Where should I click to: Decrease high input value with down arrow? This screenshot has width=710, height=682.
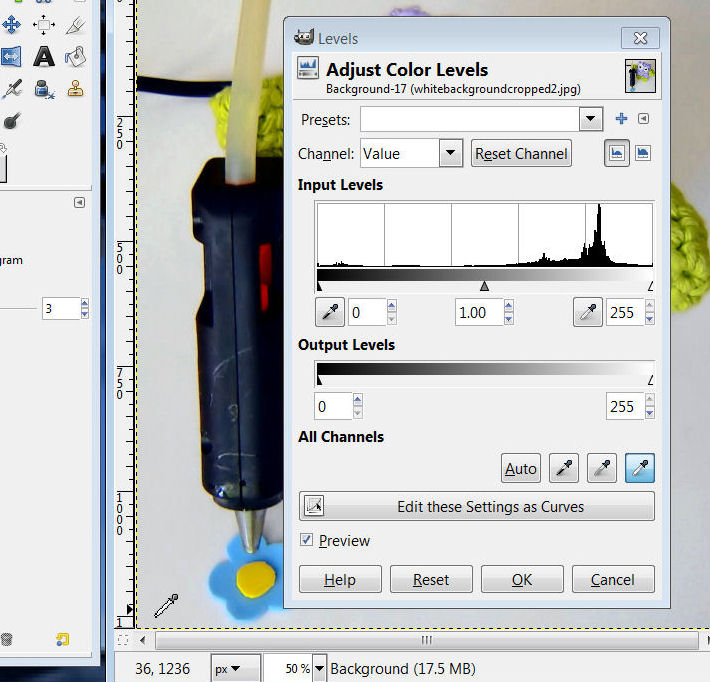coord(649,319)
